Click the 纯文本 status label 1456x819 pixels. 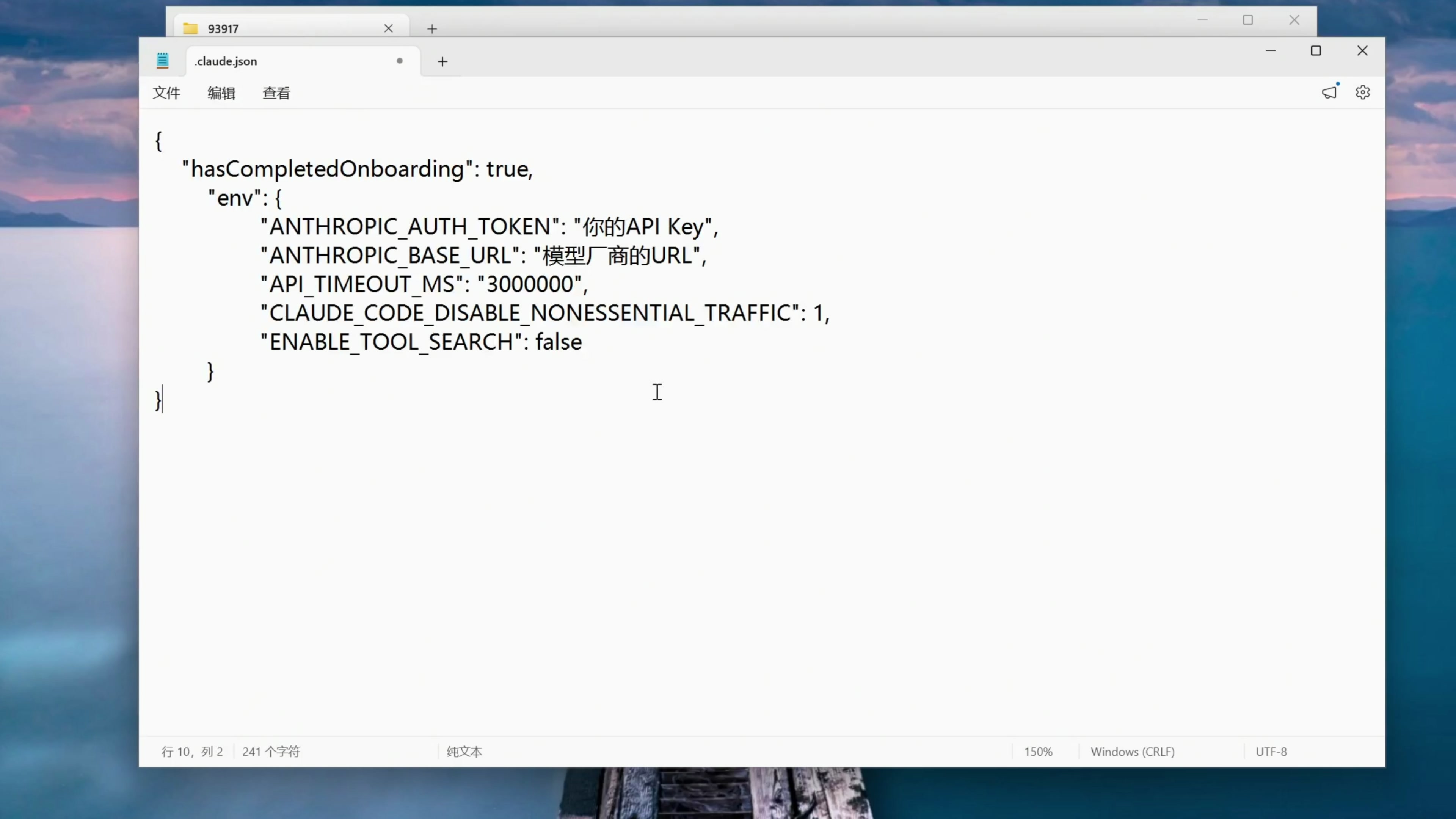[464, 752]
